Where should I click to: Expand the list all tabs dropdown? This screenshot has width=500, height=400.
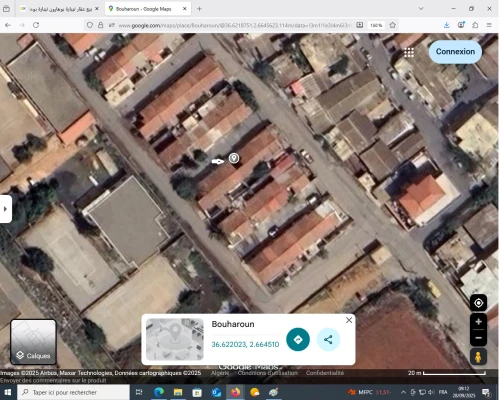pos(421,9)
